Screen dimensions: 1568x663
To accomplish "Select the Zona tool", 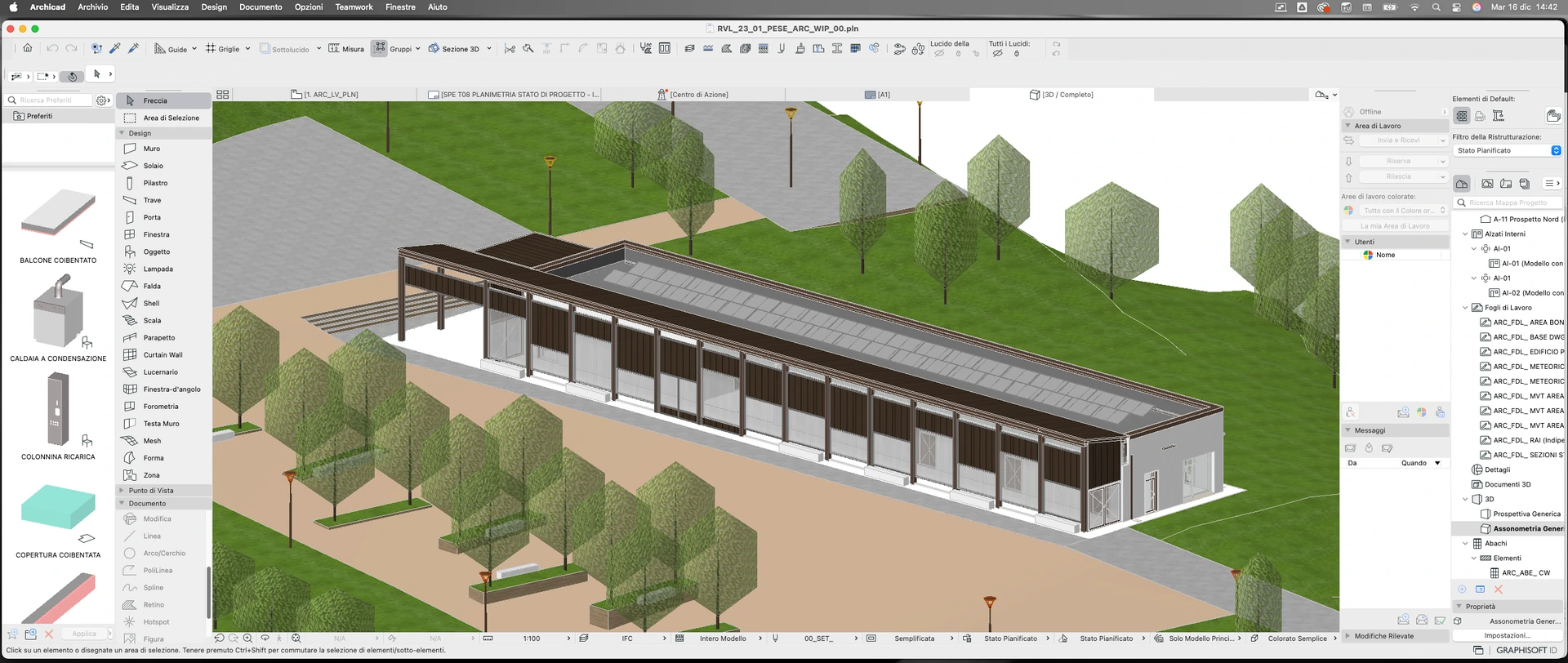I will click(151, 475).
